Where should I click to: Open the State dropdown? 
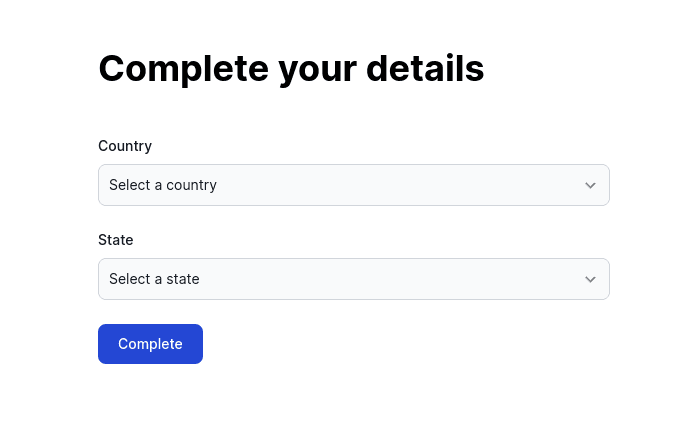coord(353,279)
